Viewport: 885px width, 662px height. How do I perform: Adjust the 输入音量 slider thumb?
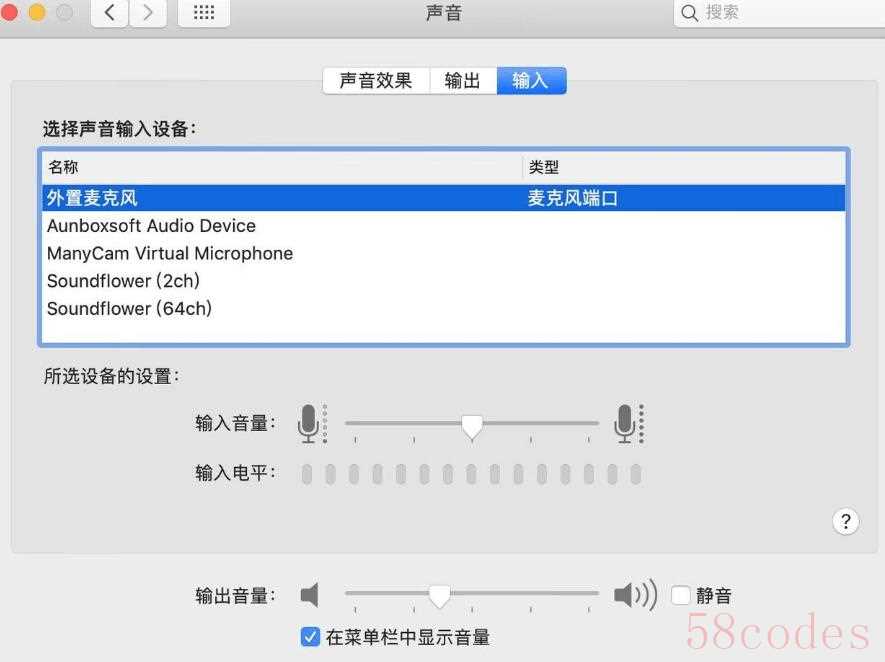(x=472, y=427)
